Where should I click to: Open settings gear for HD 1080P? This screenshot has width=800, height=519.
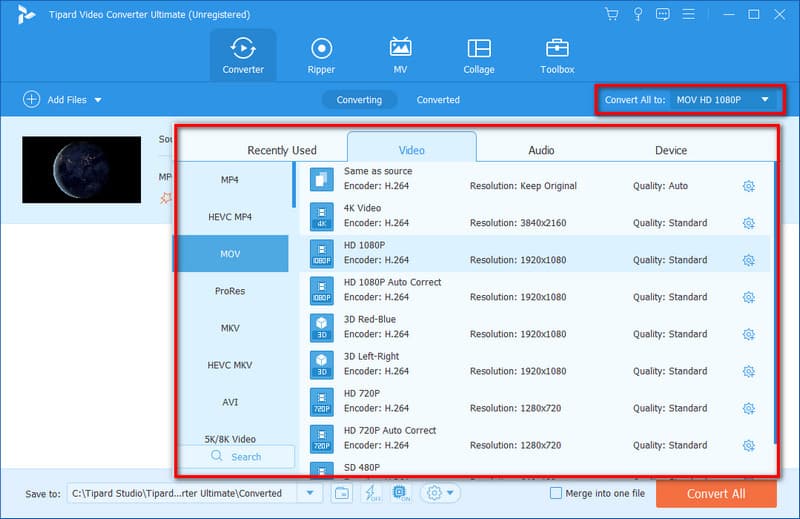point(748,260)
